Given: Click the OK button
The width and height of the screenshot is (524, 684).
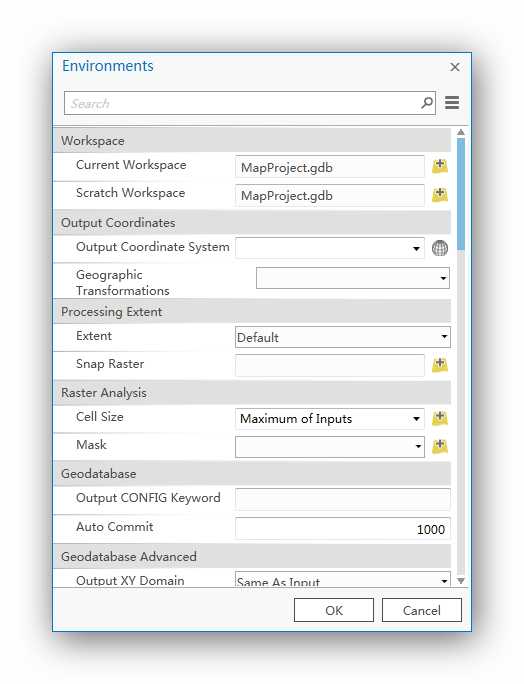Looking at the screenshot, I should tap(334, 610).
